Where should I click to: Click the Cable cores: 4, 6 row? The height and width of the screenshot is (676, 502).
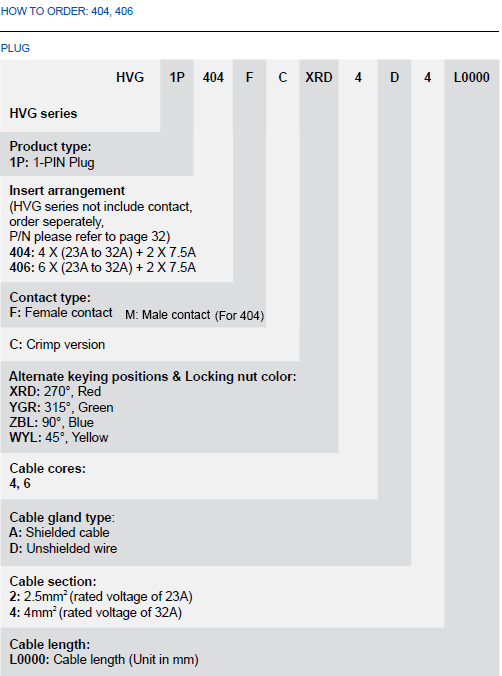click(189, 476)
